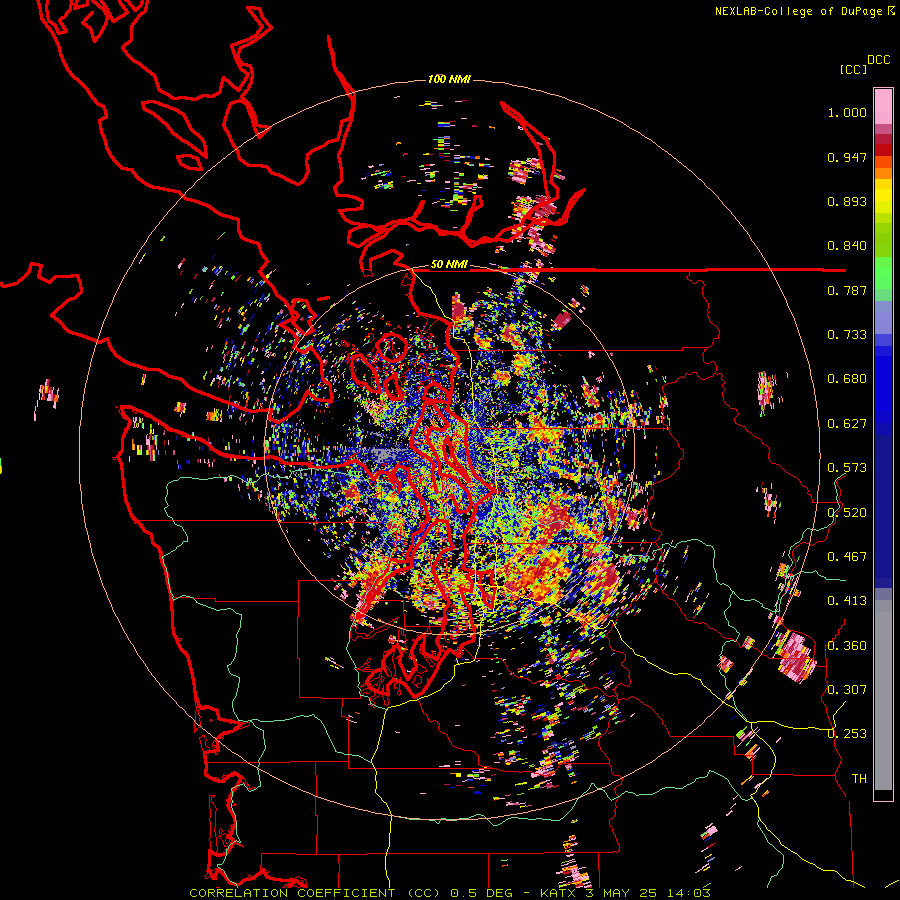
Task: Click the 0.253 scale value
Action: (847, 734)
